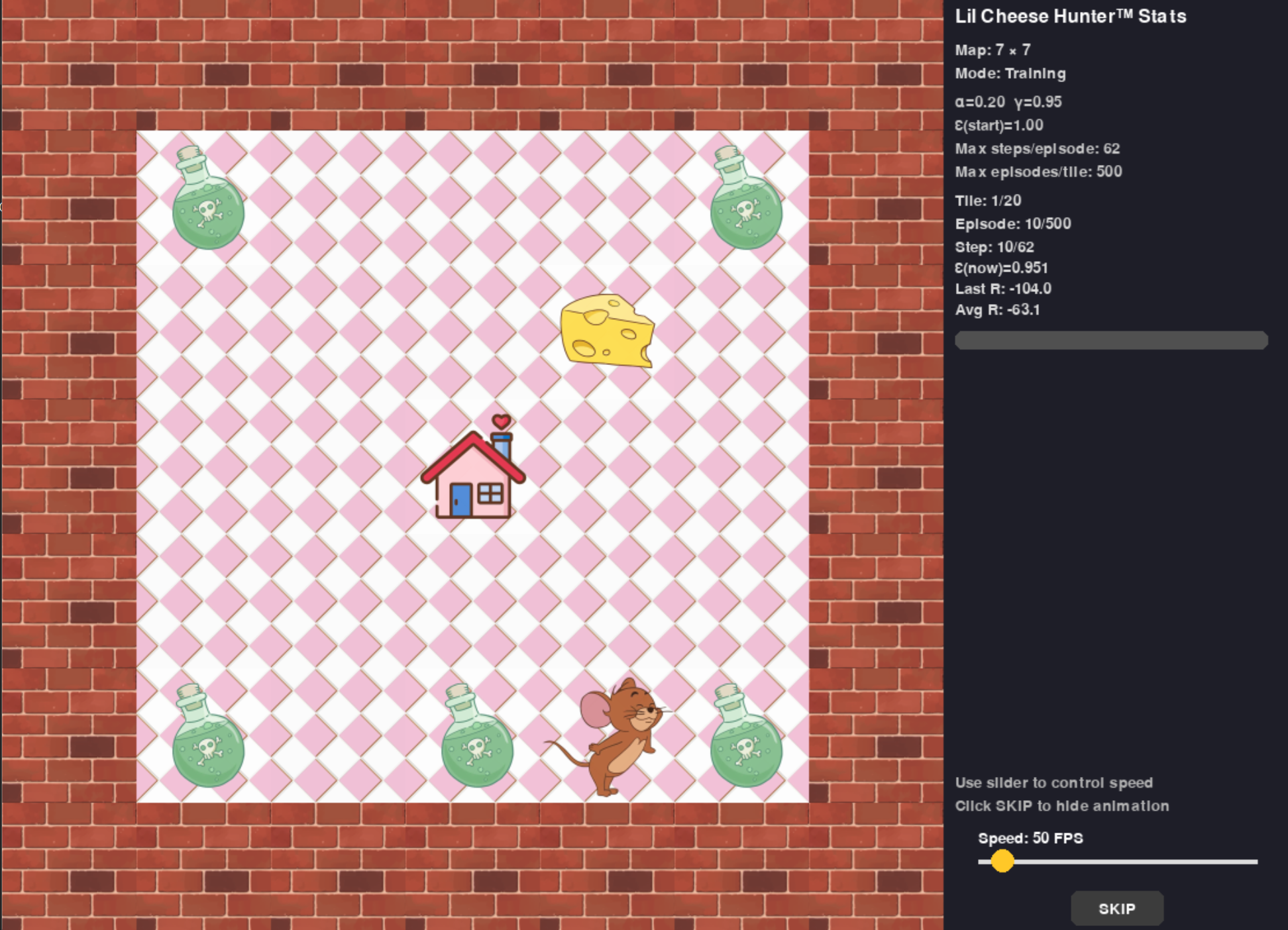Viewport: 1288px width, 930px height.
Task: Click the Step: 10/62 counter
Action: click(994, 247)
